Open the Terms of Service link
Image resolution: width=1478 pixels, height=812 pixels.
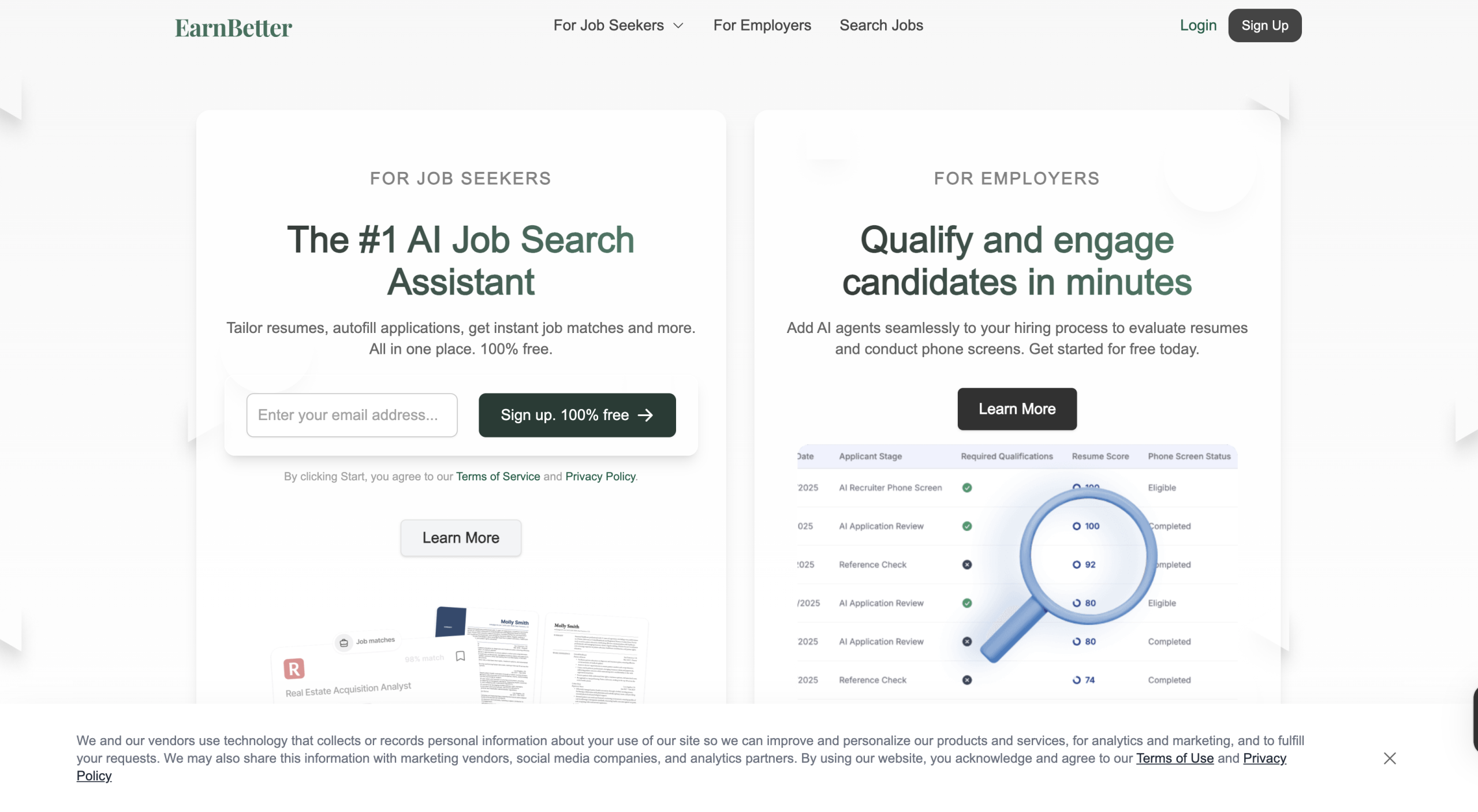click(x=498, y=476)
